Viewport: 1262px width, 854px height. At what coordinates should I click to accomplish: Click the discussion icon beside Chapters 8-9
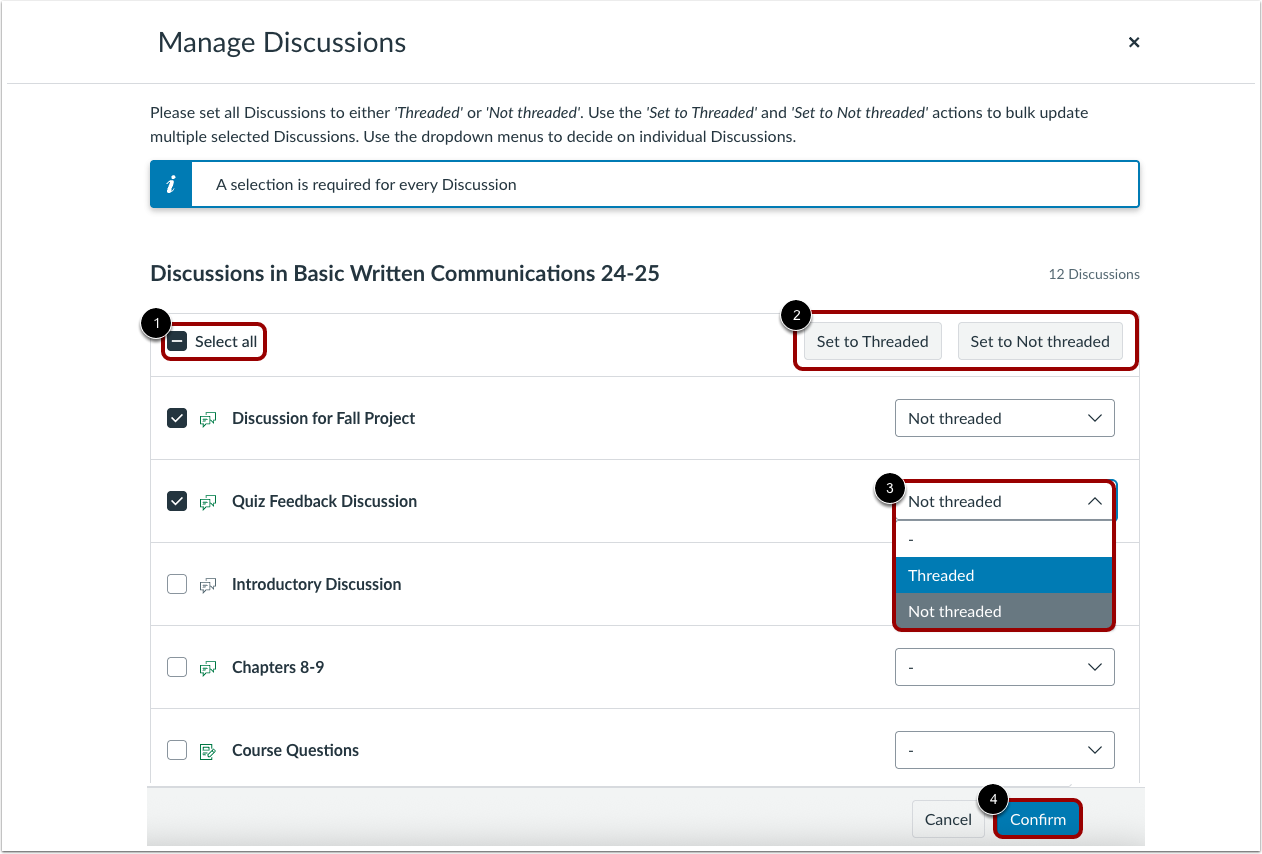point(208,667)
